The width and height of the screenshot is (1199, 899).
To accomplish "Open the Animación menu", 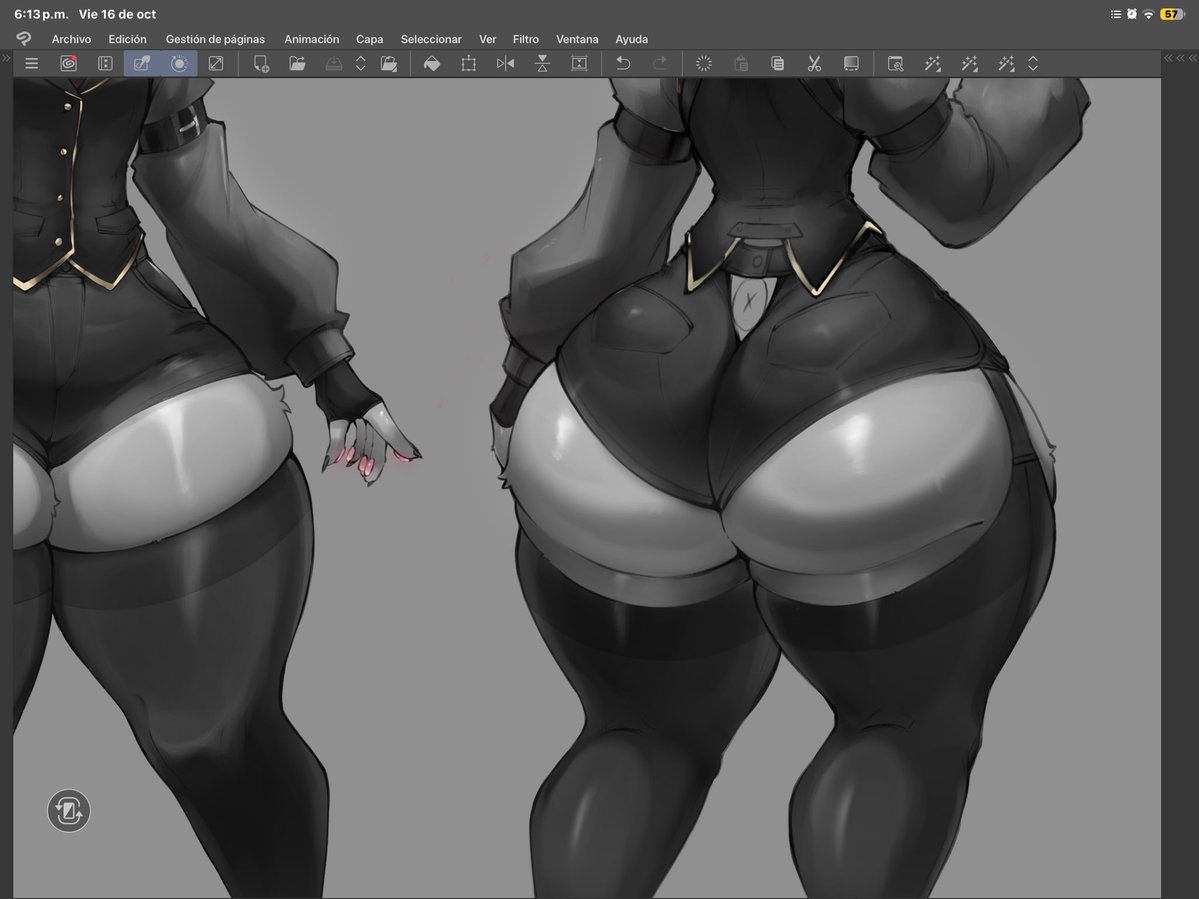I will pyautogui.click(x=311, y=39).
